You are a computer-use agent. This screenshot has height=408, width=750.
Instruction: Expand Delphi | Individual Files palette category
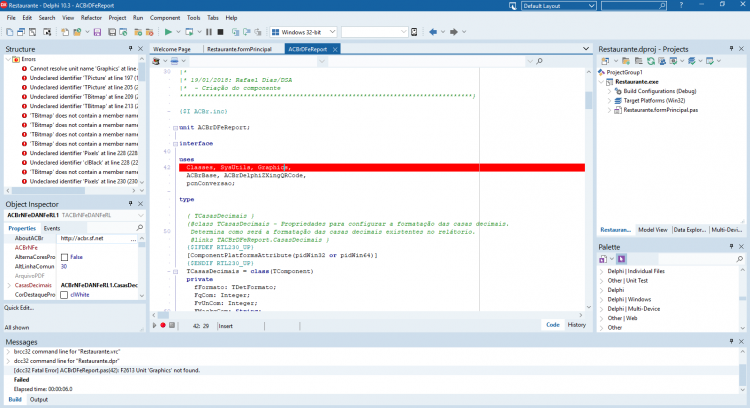602,271
